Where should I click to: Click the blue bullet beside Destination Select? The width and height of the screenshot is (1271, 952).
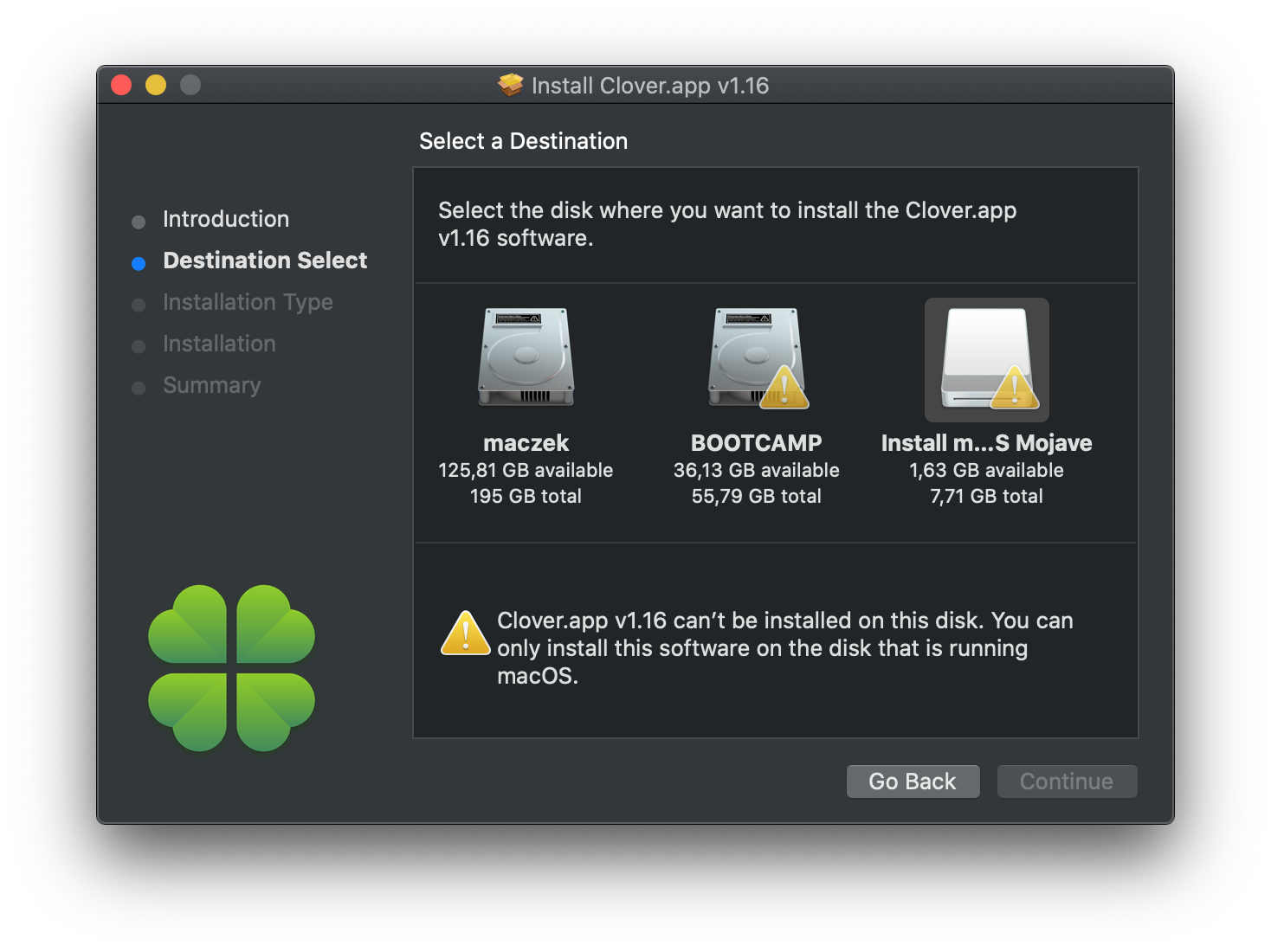[139, 264]
